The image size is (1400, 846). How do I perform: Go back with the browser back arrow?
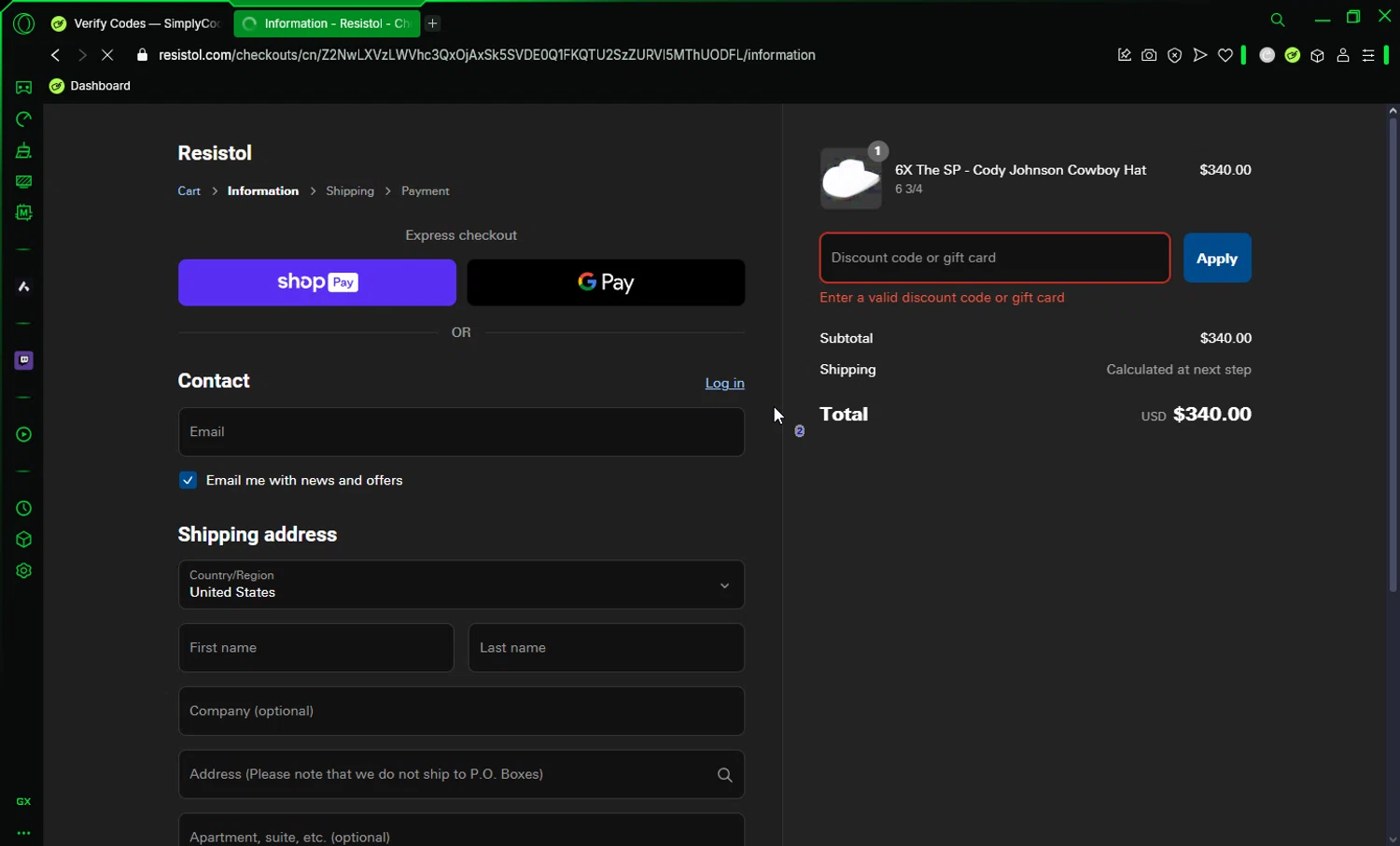[56, 55]
